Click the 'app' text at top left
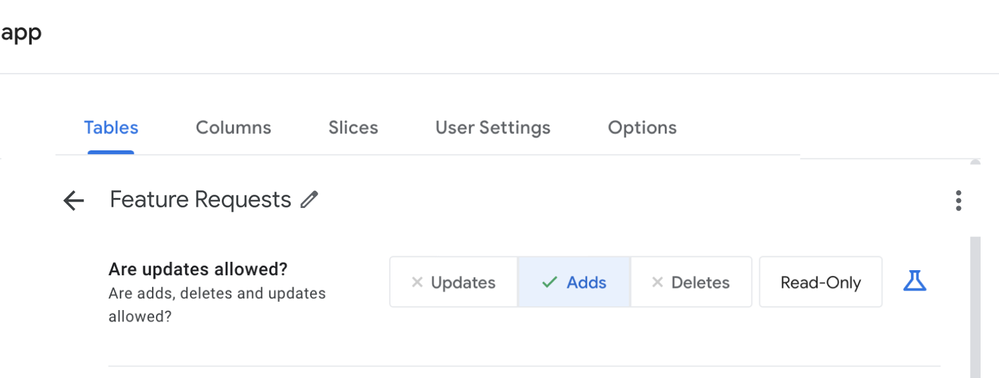The height and width of the screenshot is (378, 999). point(21,33)
